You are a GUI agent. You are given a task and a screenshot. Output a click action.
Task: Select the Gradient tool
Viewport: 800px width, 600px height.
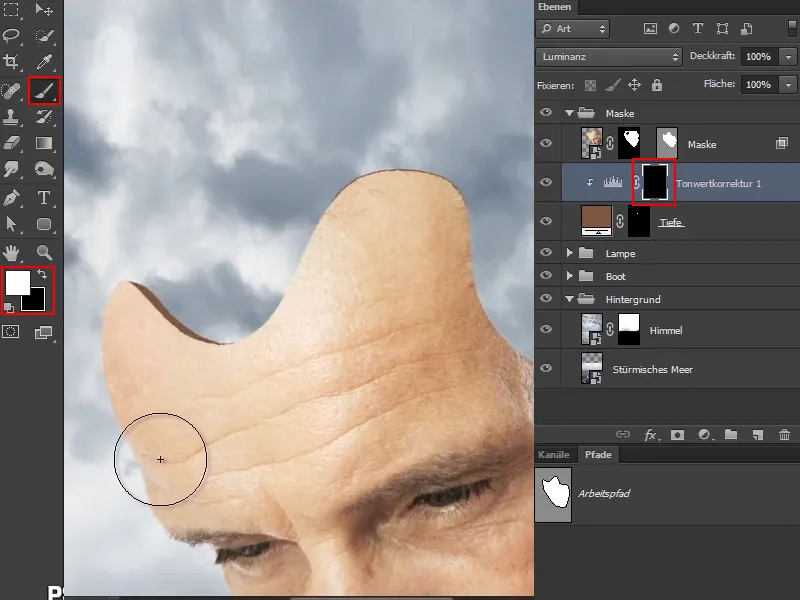(44, 143)
